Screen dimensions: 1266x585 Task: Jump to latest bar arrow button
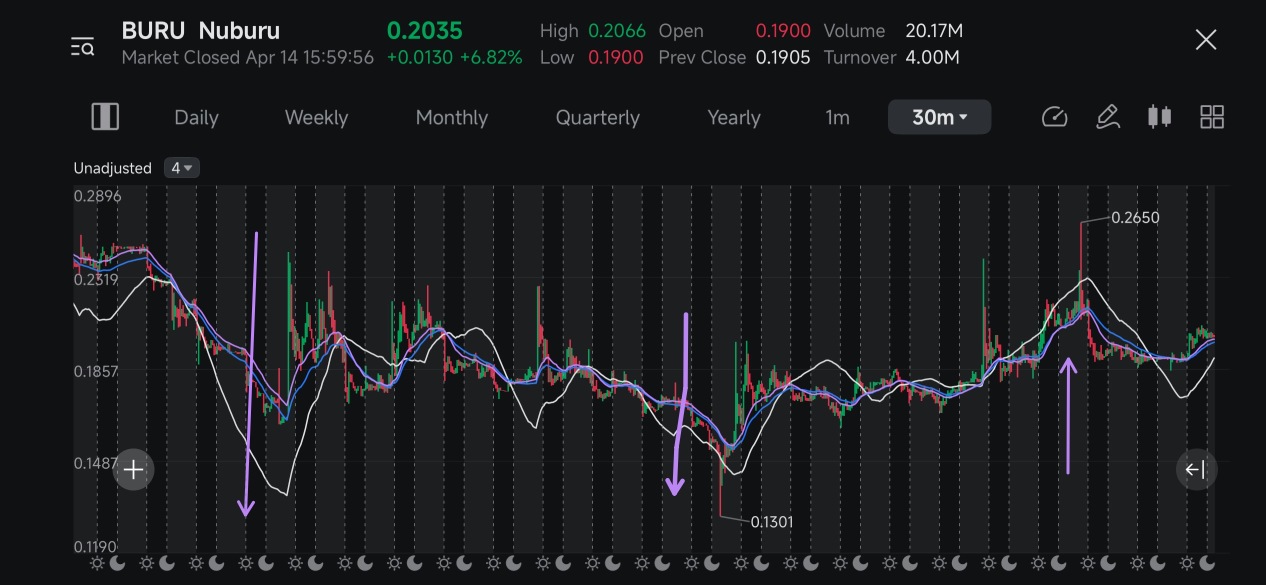pos(1196,469)
